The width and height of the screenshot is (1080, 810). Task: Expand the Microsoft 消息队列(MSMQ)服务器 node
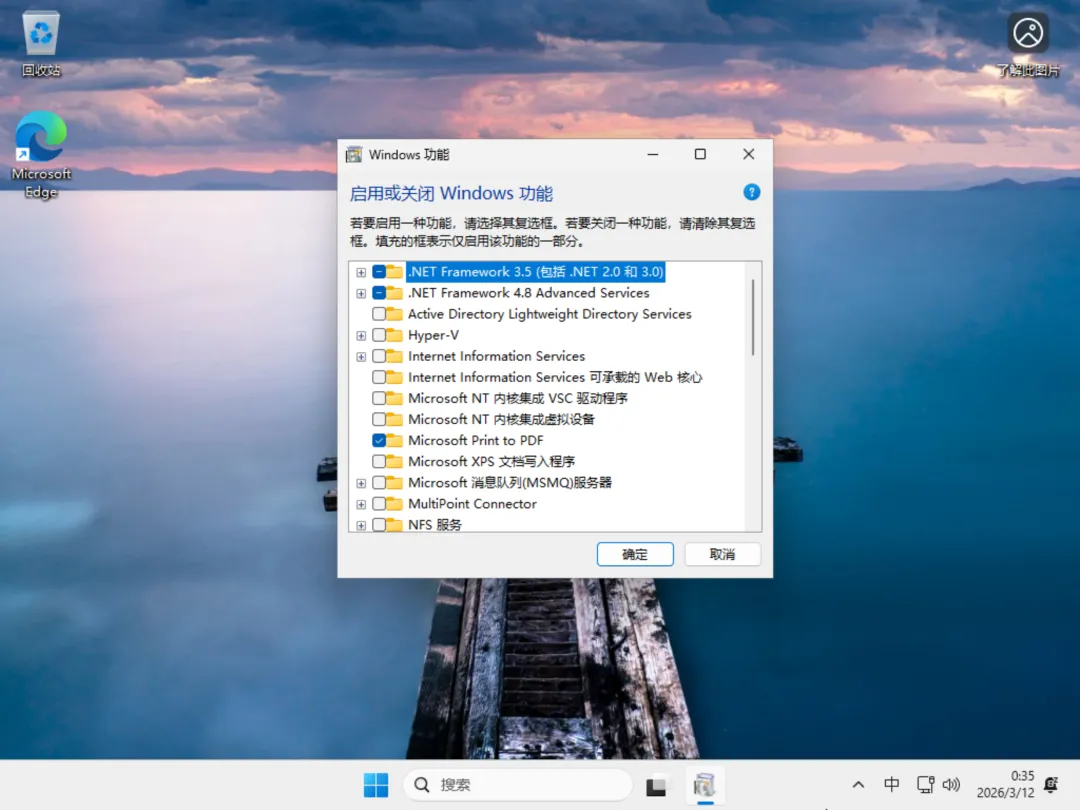click(361, 484)
